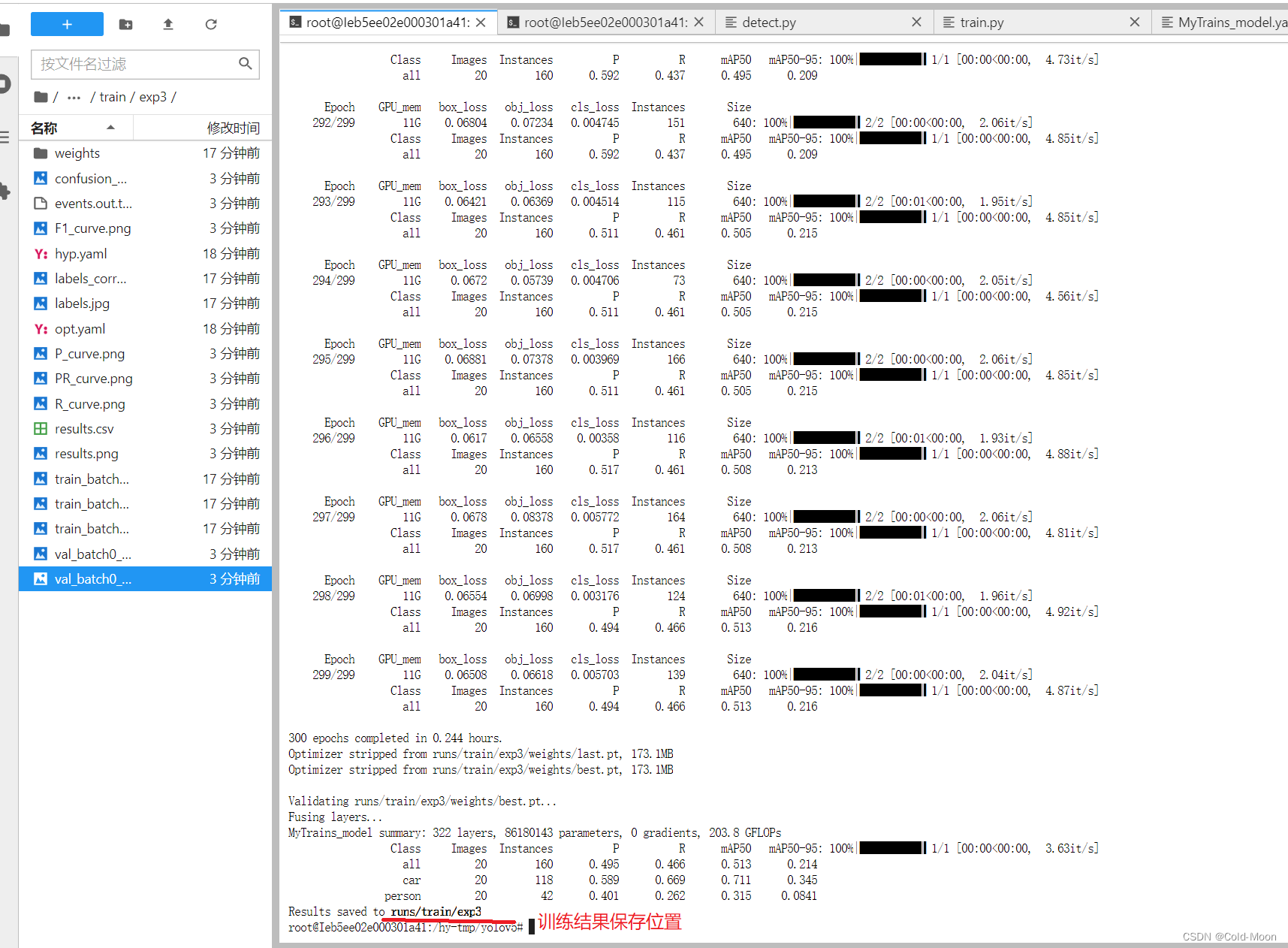Focus the filter files by name field
1288x948 pixels.
point(145,64)
